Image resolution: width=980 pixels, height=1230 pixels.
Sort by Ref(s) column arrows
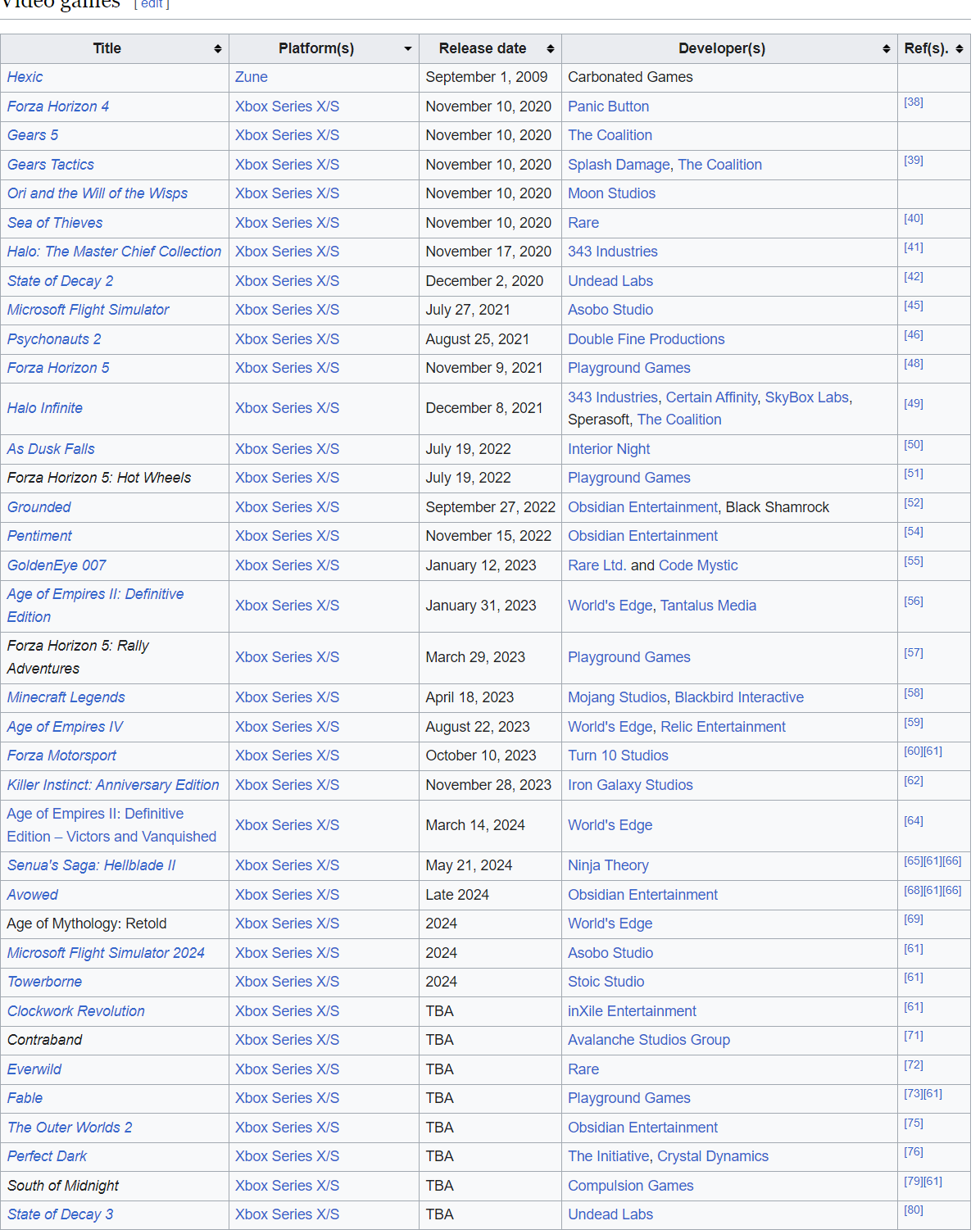[959, 49]
